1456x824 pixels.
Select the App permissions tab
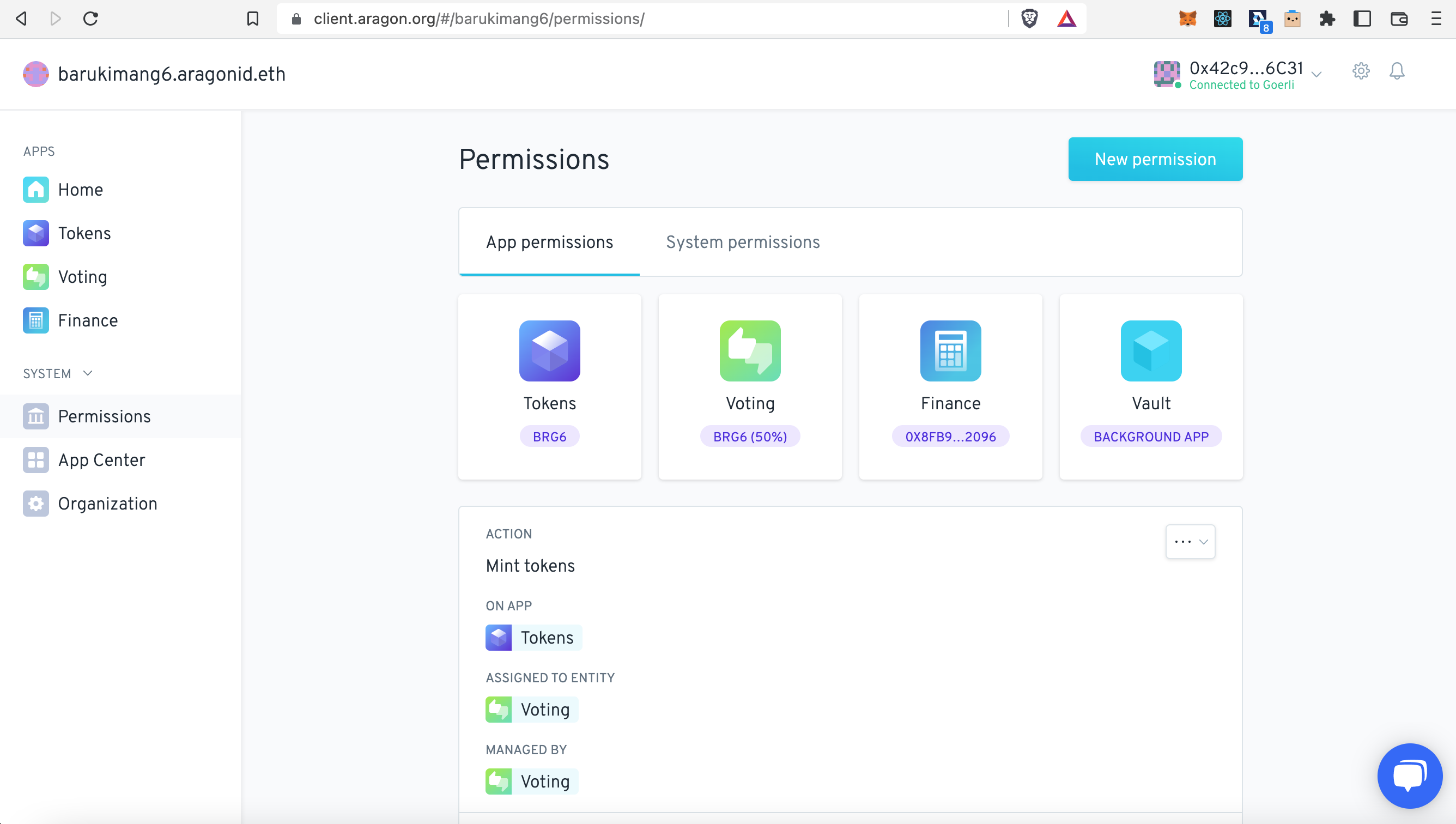coord(549,242)
